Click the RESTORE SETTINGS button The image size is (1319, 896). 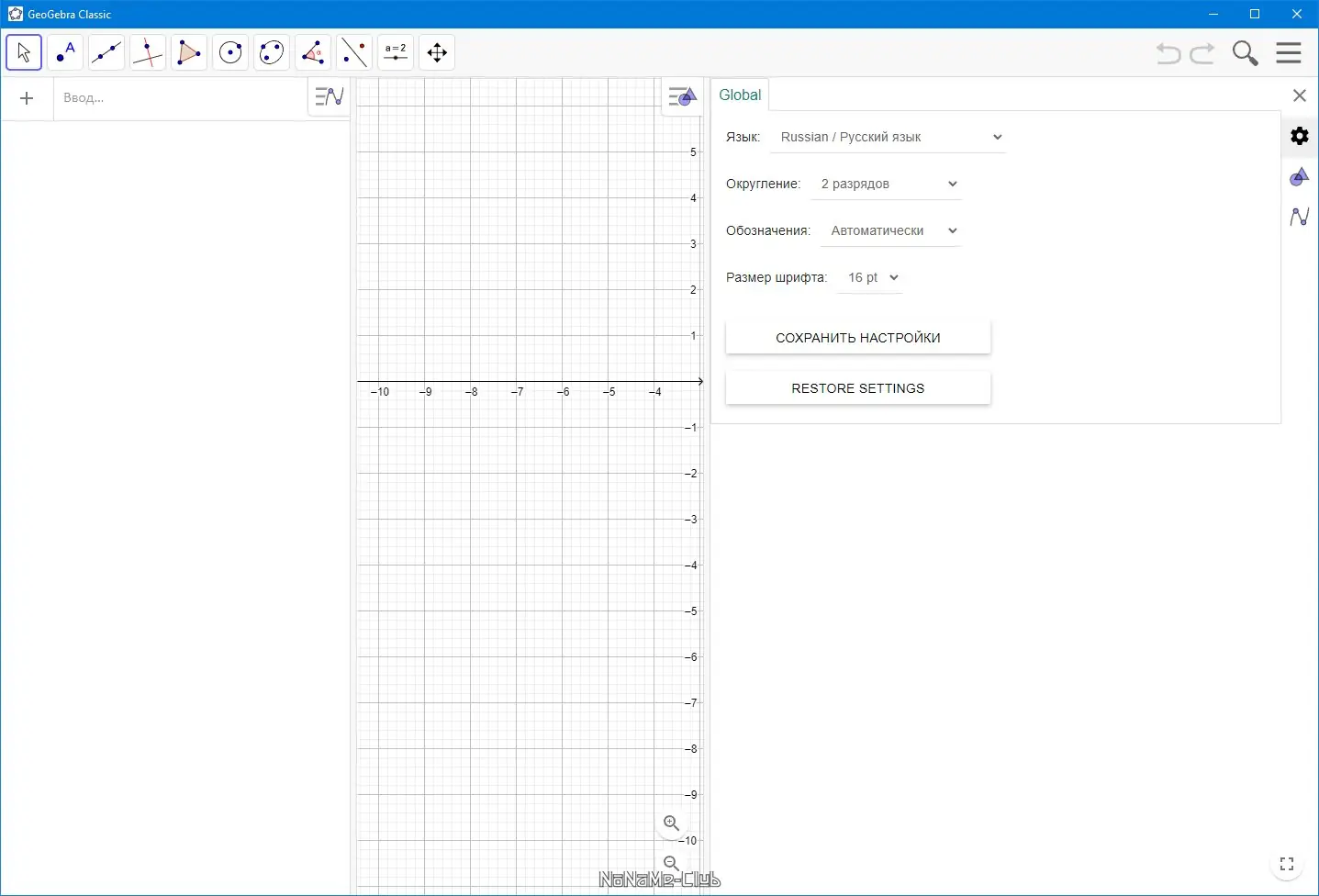coord(858,388)
